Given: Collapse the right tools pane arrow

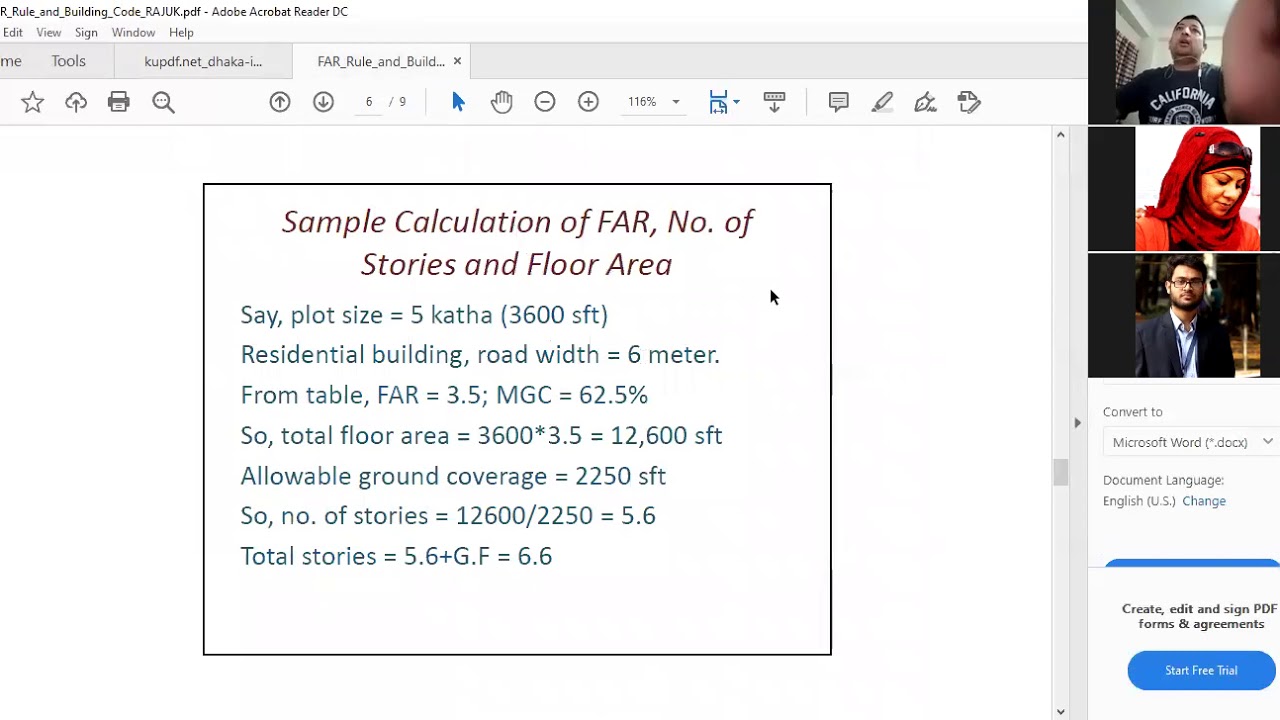Looking at the screenshot, I should tap(1077, 423).
